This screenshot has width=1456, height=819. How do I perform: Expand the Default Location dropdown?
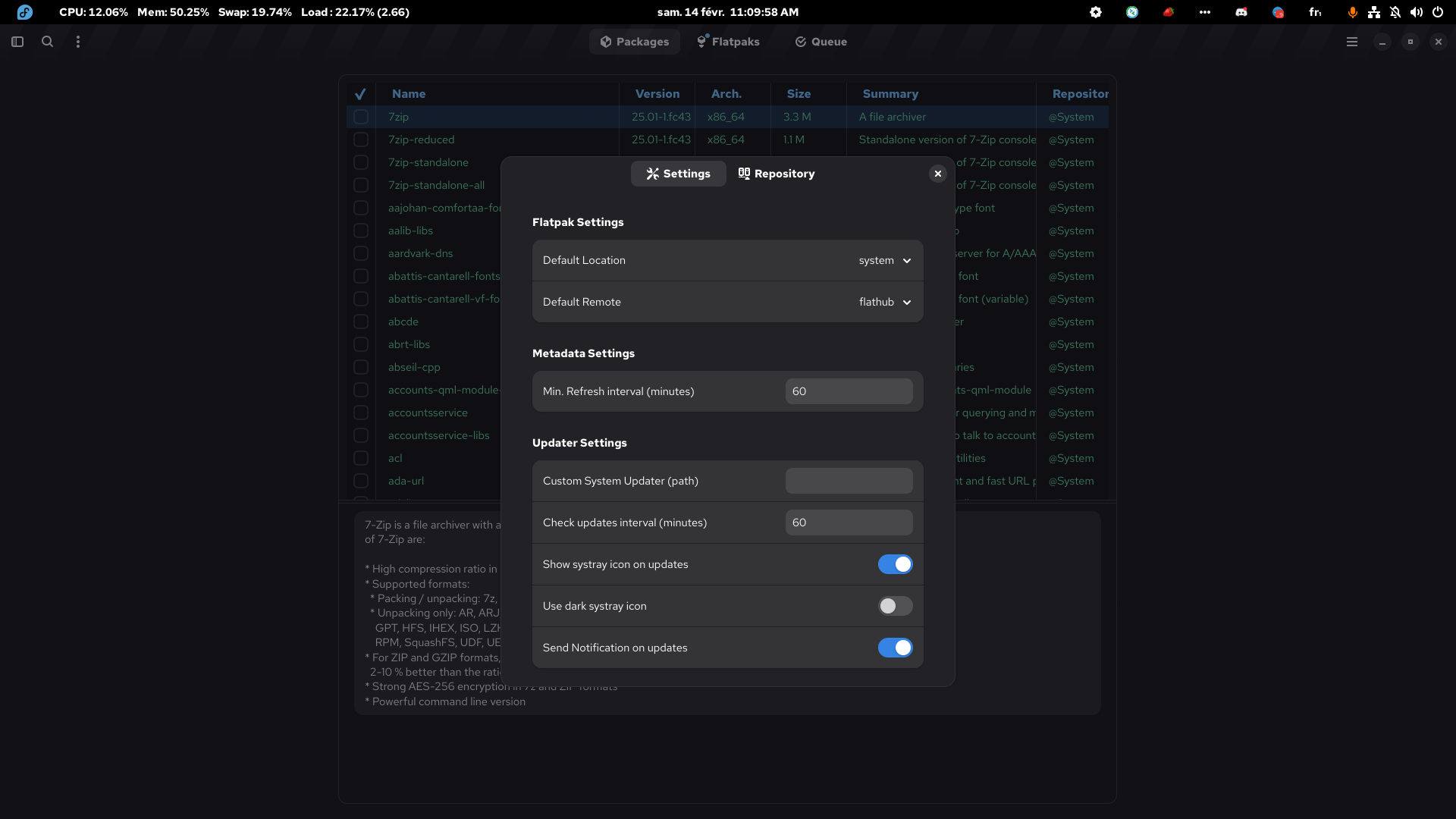click(x=884, y=260)
